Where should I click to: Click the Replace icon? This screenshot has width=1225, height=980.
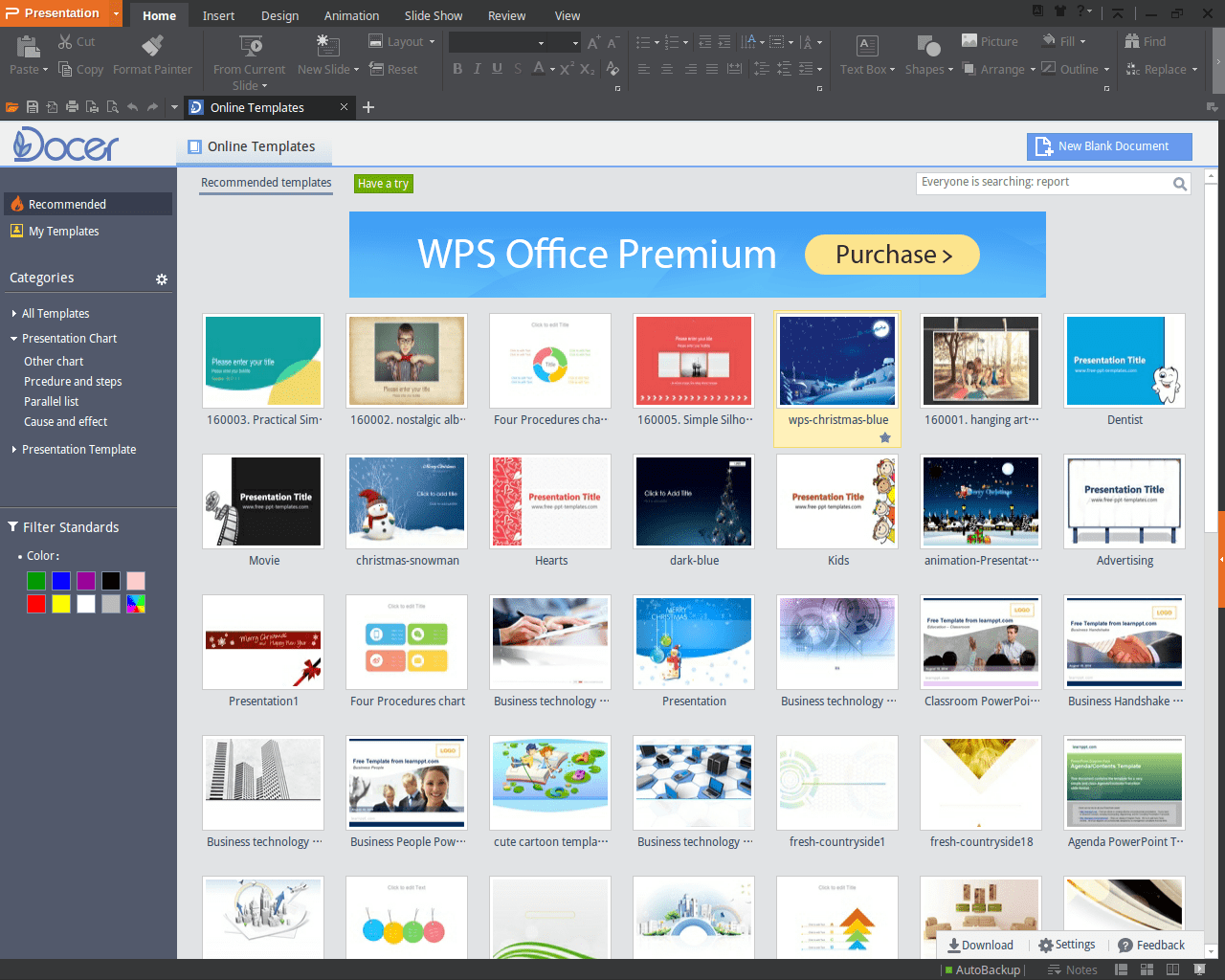1132,69
